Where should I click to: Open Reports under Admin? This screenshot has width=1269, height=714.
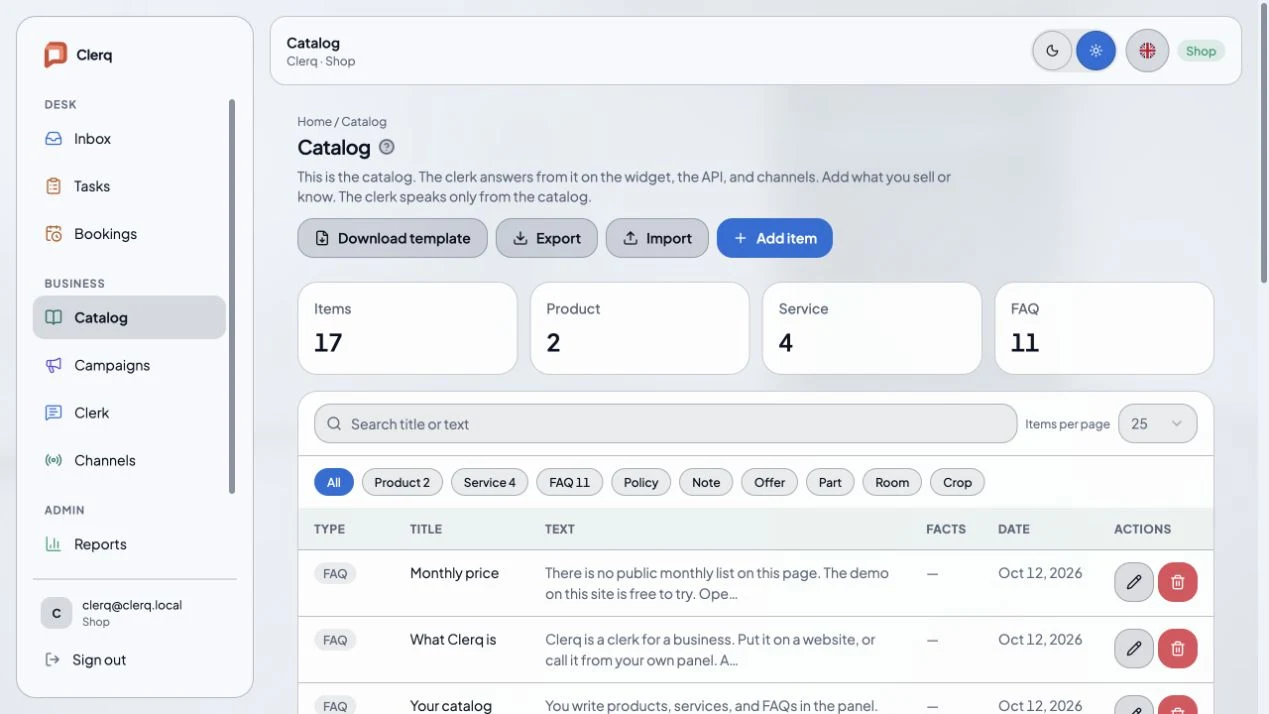coord(129,544)
